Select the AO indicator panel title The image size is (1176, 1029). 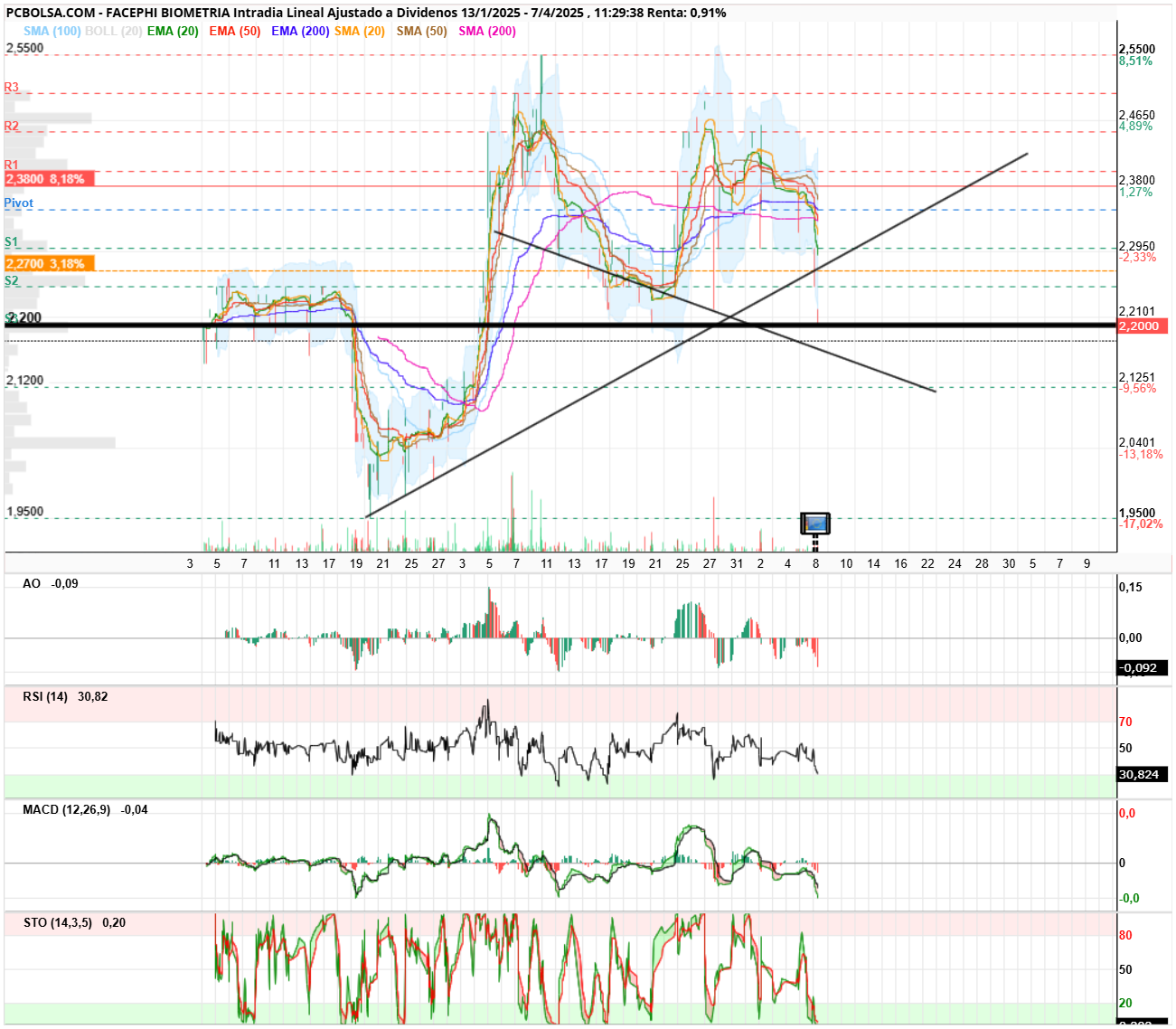click(x=32, y=583)
